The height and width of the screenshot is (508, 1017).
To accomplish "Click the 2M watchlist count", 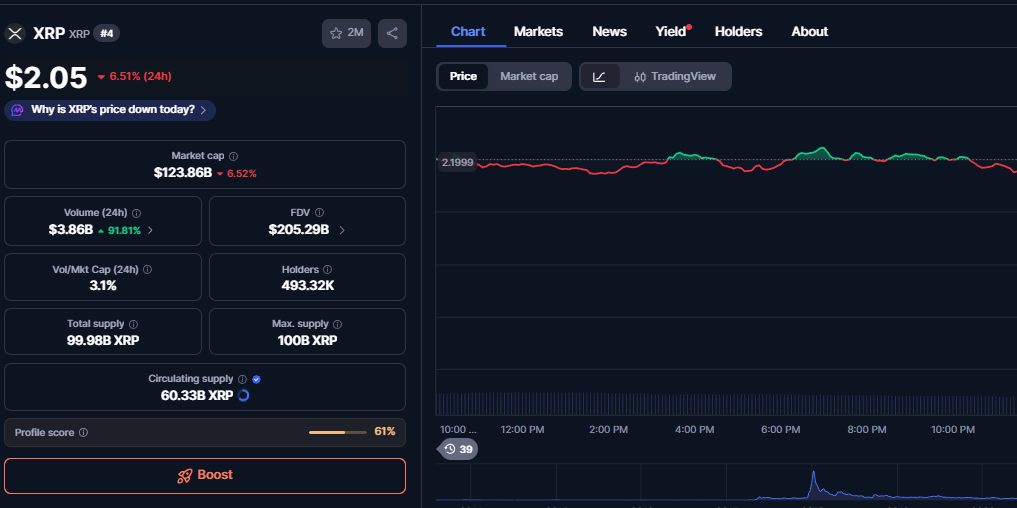I will [x=355, y=33].
